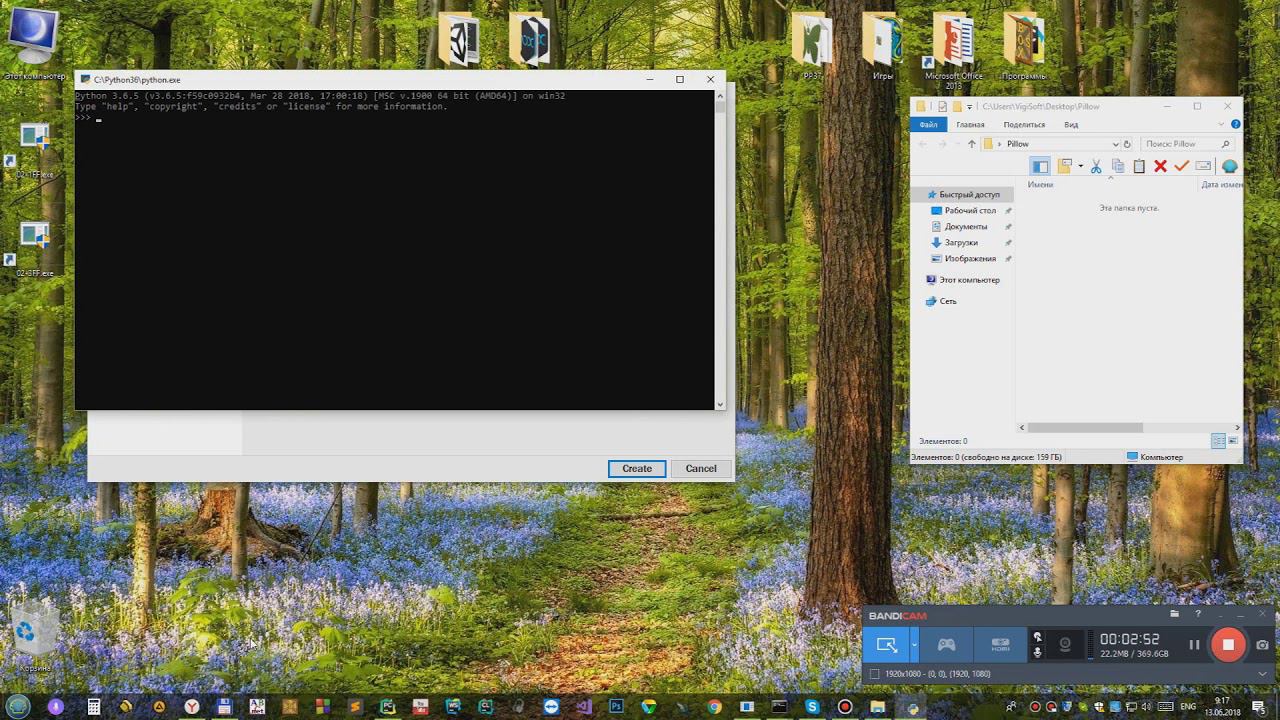Toggle Bandicam webcam overlay
The image size is (1280, 720).
pos(1065,645)
